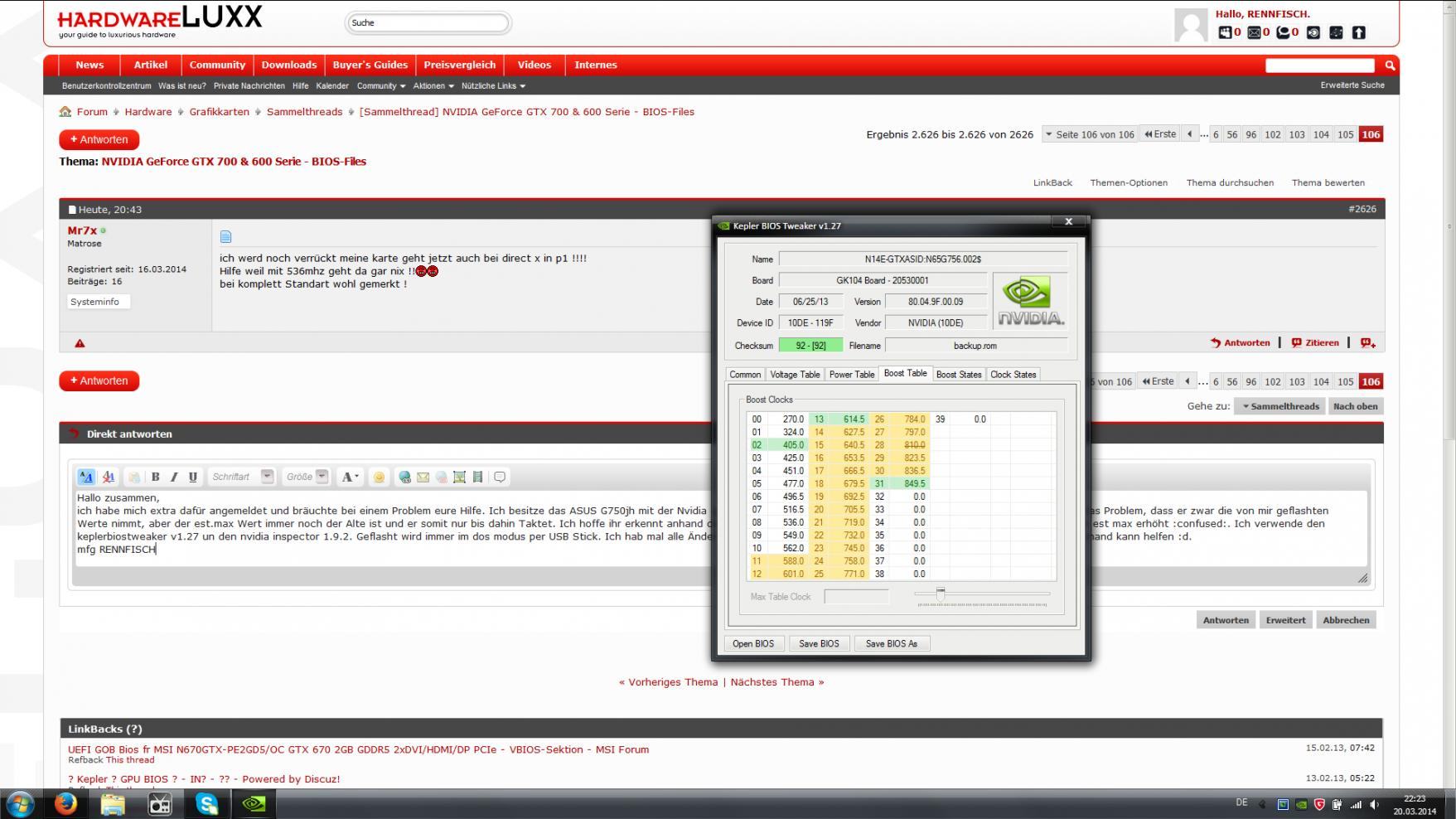1456x819 pixels.
Task: Open Preisvergleich in red navigation bar
Action: [460, 65]
